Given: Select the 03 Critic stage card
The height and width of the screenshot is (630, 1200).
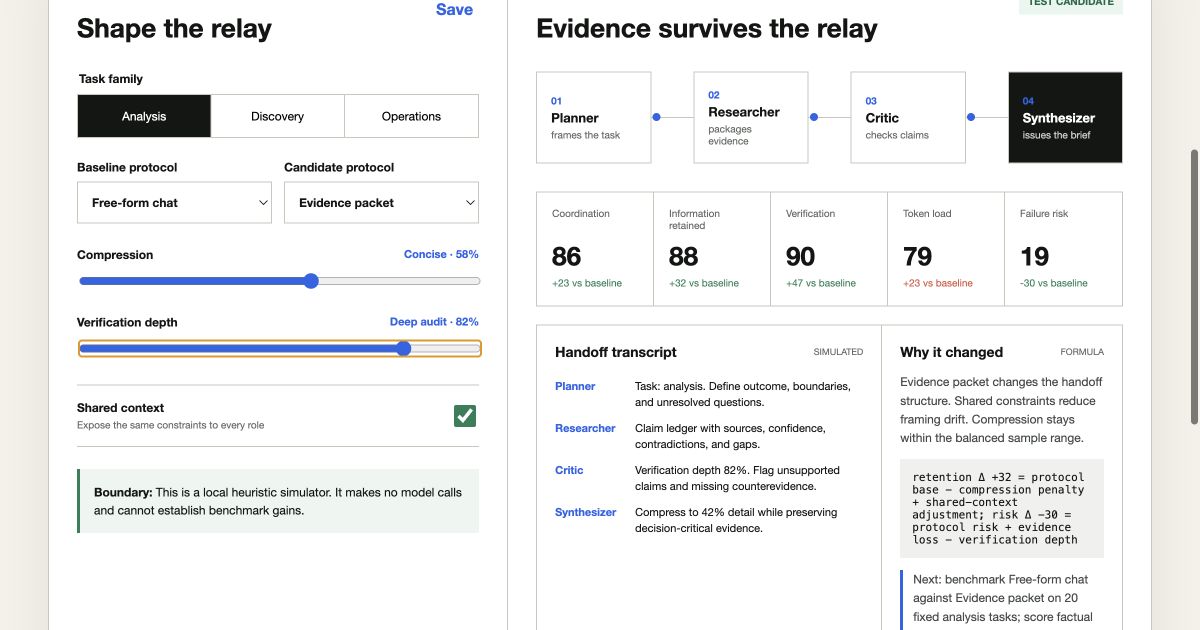Looking at the screenshot, I should (908, 117).
